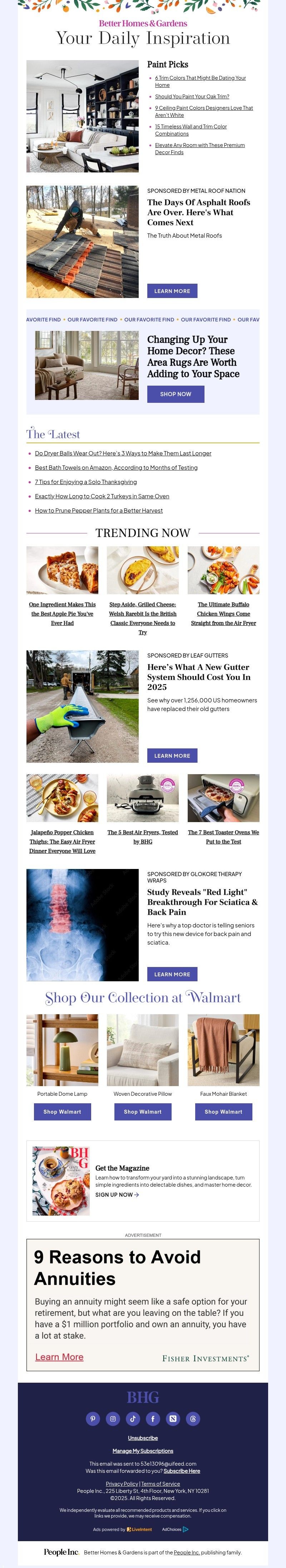
Task: Open Manage My Subscriptions link
Action: pyautogui.click(x=143, y=1451)
